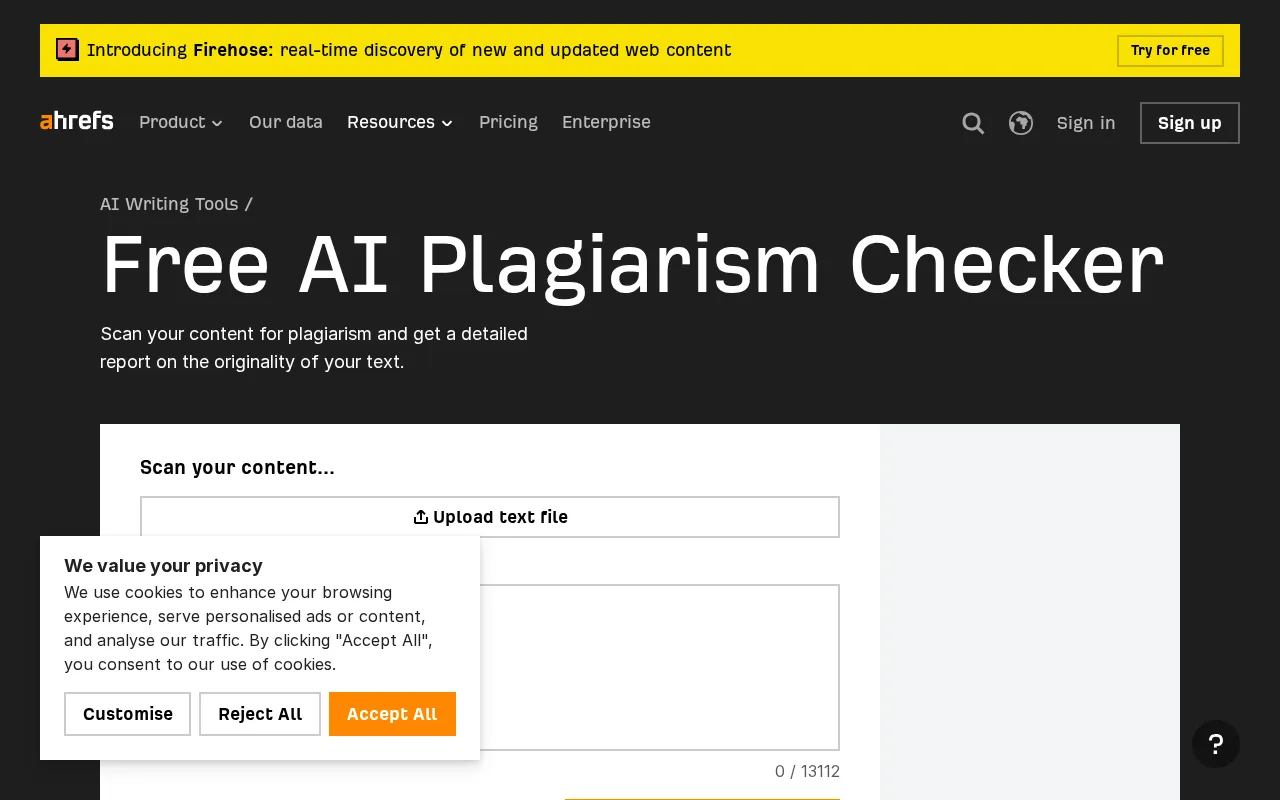
Task: Click Upload text file button
Action: click(490, 517)
